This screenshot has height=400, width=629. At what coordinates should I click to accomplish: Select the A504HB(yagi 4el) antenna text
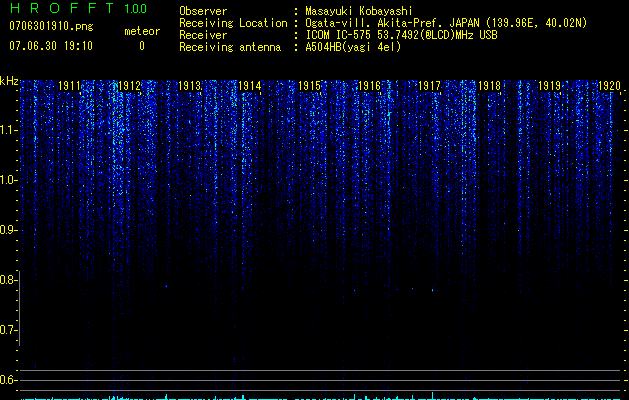click(353, 47)
